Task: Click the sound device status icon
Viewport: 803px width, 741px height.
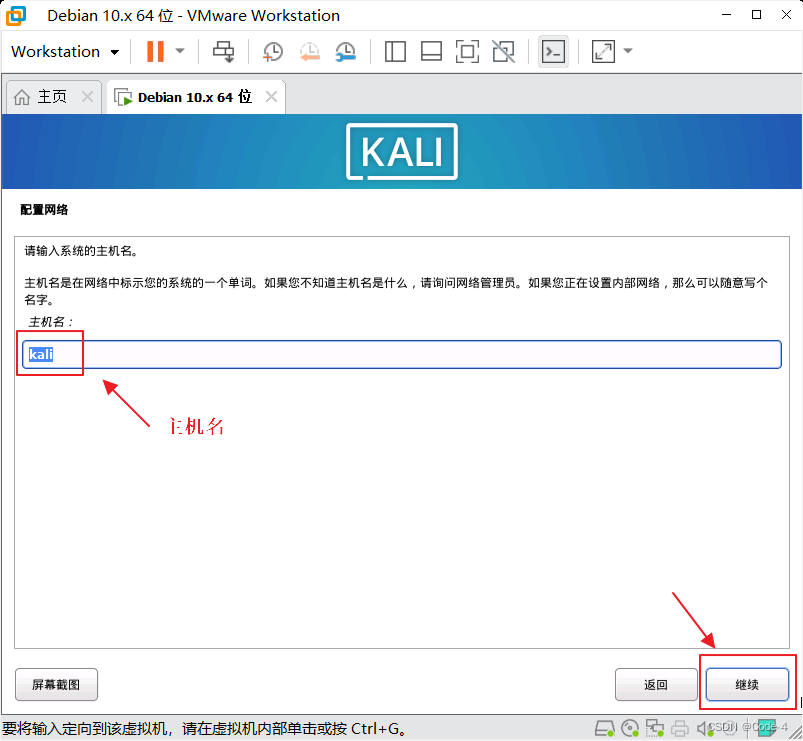Action: coord(704,728)
